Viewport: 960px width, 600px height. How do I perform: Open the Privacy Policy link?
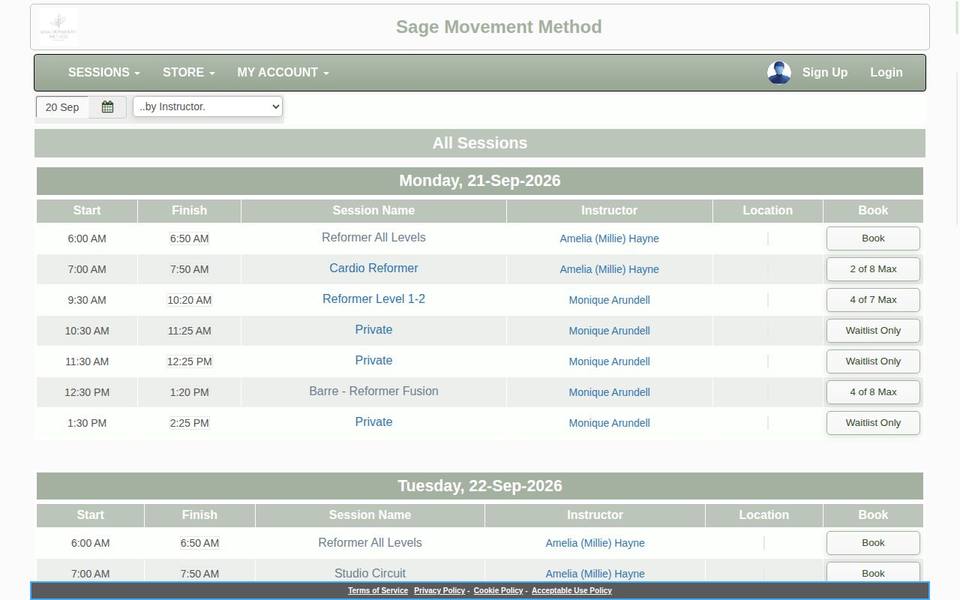[439, 591]
